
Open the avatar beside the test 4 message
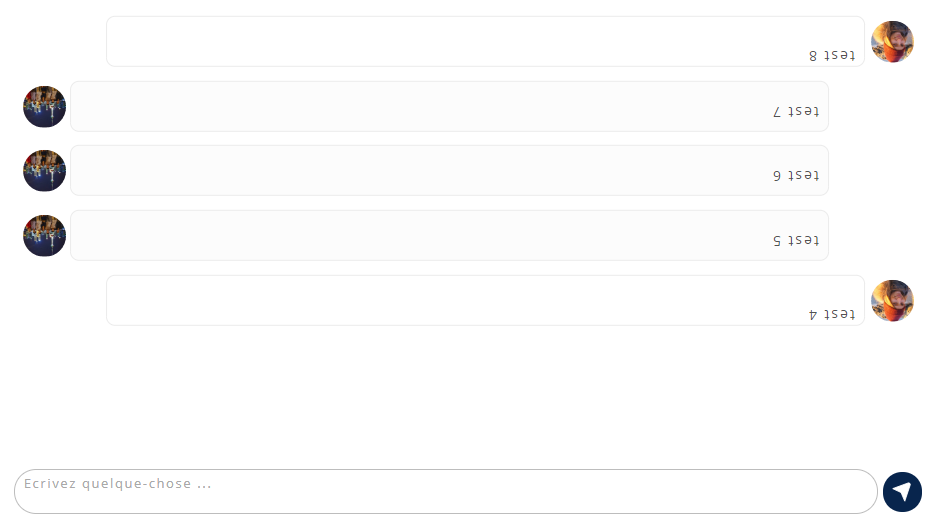(x=892, y=301)
